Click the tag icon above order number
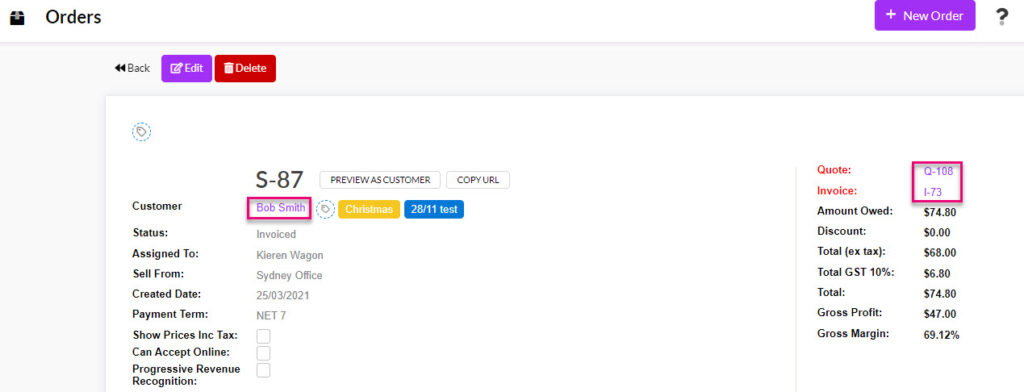The width and height of the screenshot is (1024, 392). tap(142, 132)
